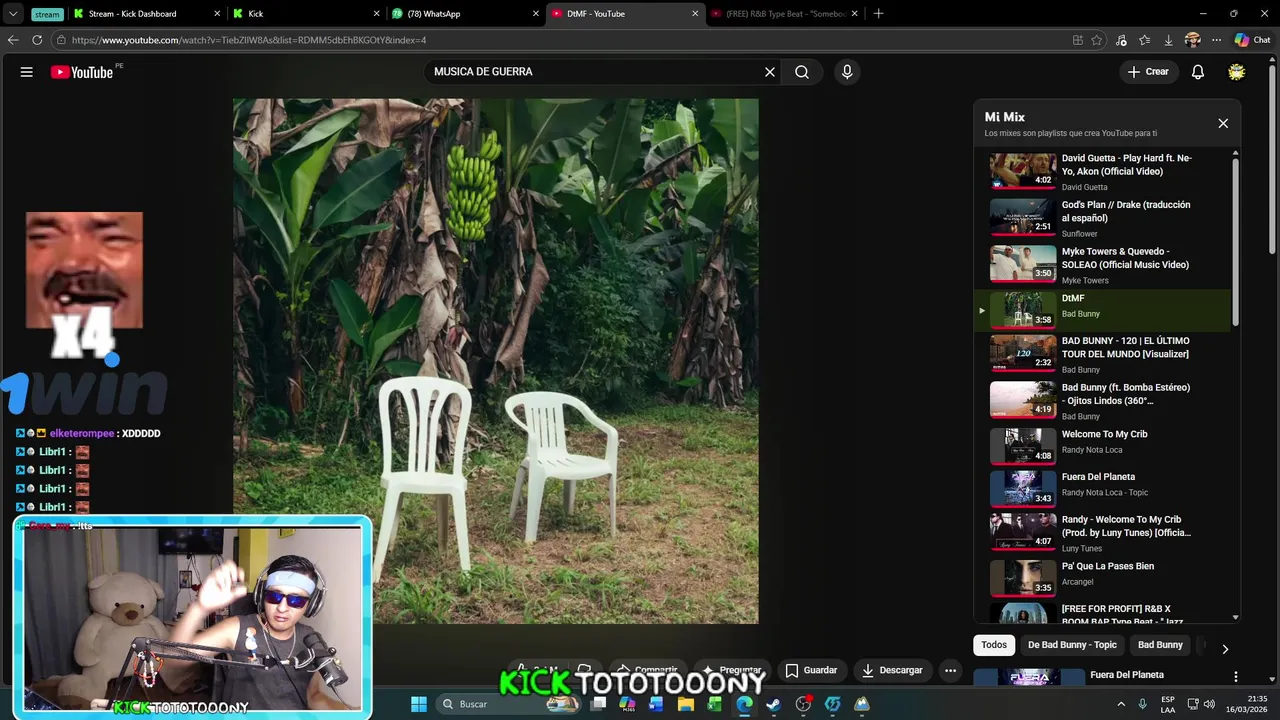Add this page to favorites star

pos(1097,40)
